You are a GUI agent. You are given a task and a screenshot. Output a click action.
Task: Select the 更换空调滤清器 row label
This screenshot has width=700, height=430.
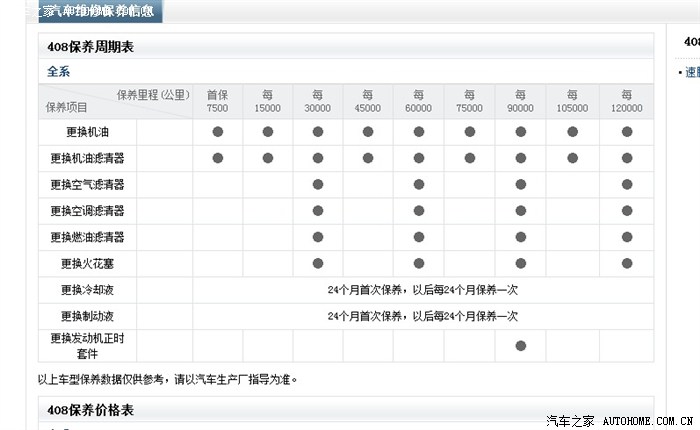tap(88, 211)
